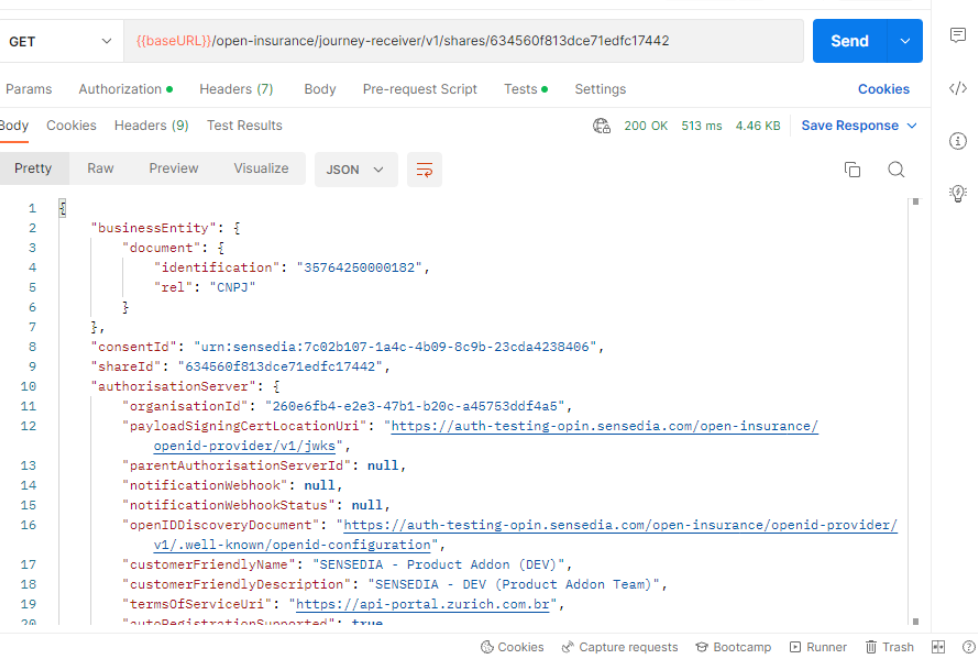978x658 pixels.
Task: Expand the Send button dropdown arrow
Action: 905,41
